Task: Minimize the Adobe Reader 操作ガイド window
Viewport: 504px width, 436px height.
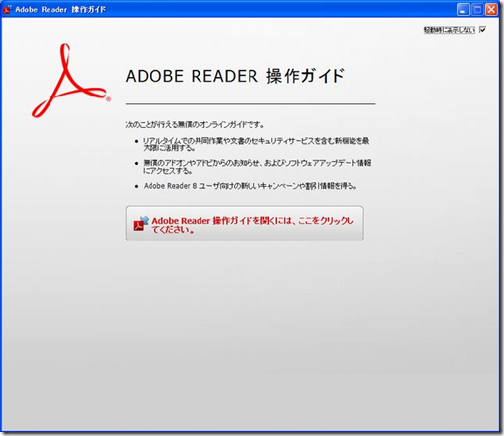Action: [463, 10]
